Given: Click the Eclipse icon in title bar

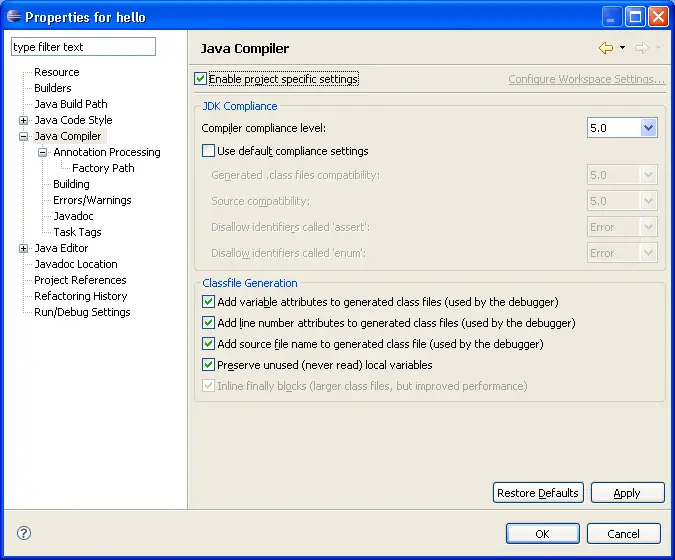Looking at the screenshot, I should [13, 17].
